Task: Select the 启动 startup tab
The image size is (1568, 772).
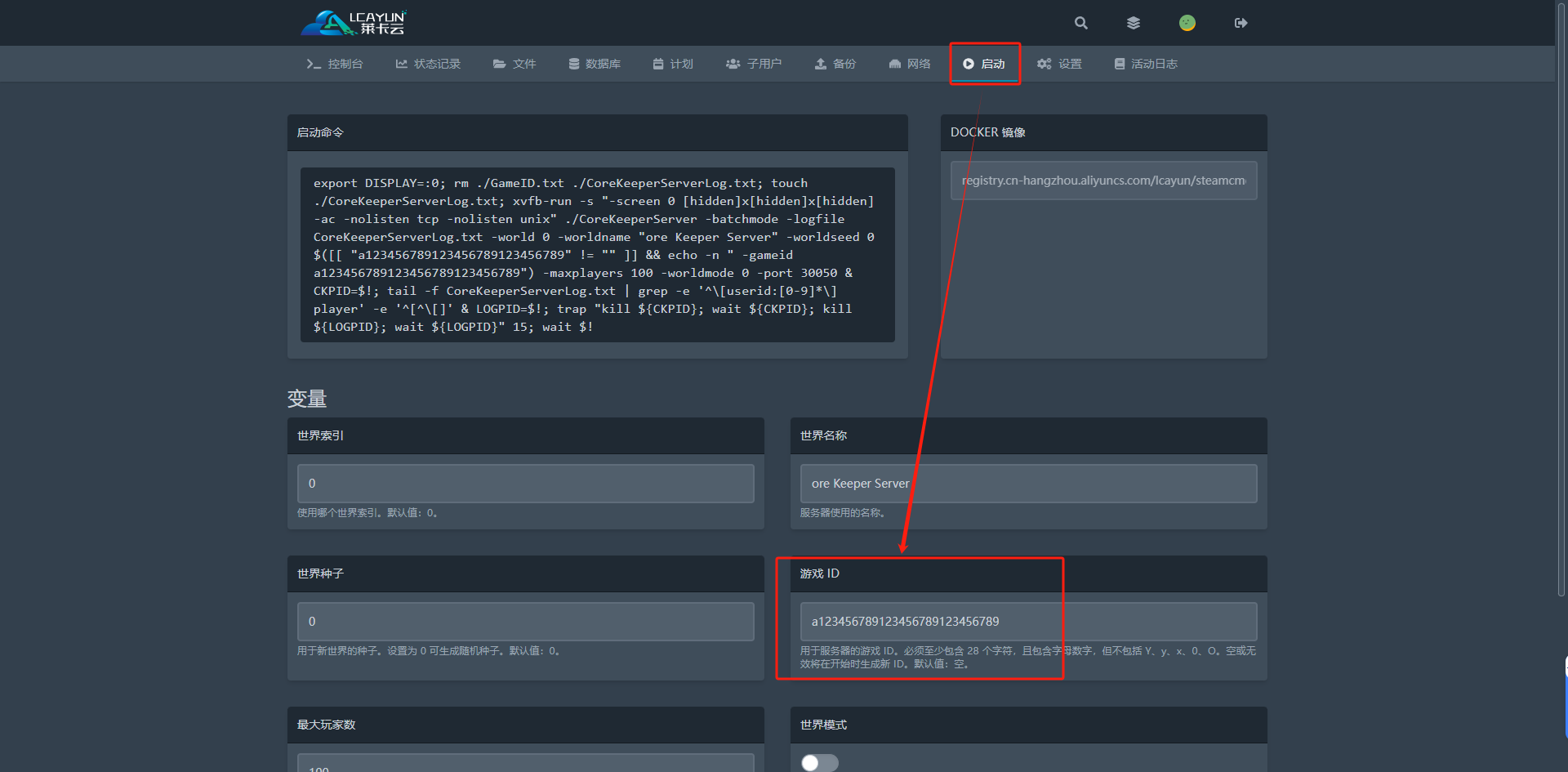Action: pyautogui.click(x=984, y=64)
